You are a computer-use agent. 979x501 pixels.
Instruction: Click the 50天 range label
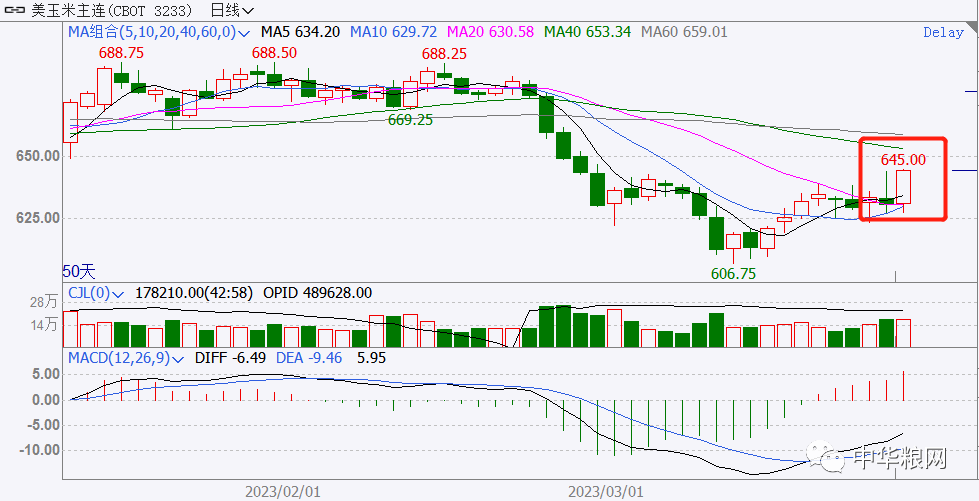point(79,271)
